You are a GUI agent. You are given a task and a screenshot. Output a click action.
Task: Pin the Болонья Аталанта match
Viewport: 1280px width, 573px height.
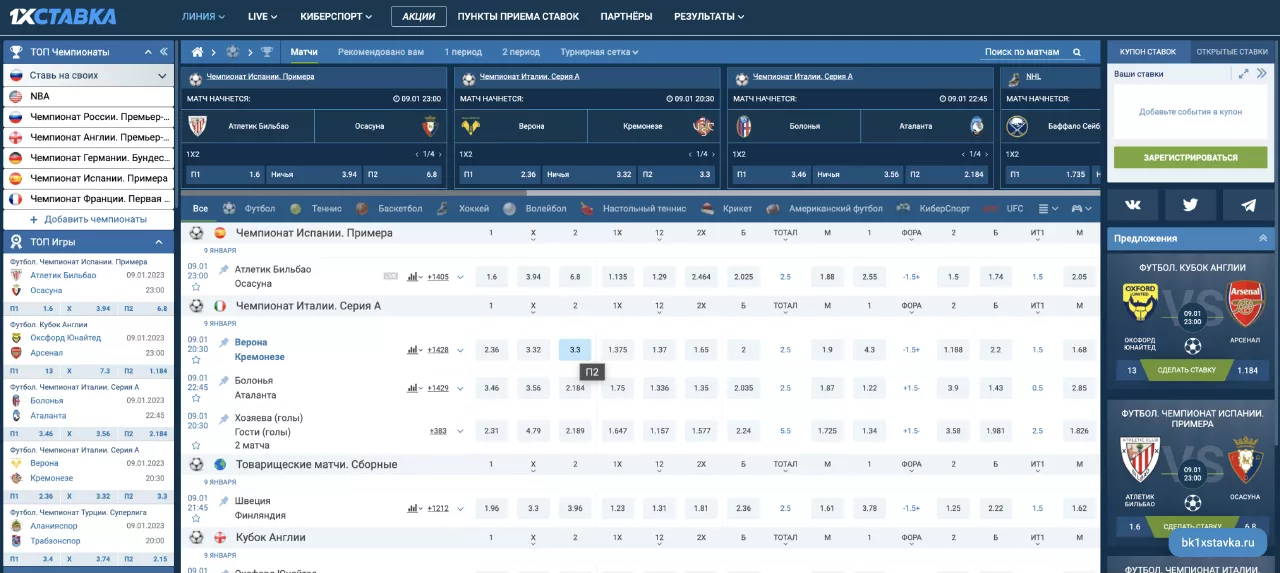point(223,381)
